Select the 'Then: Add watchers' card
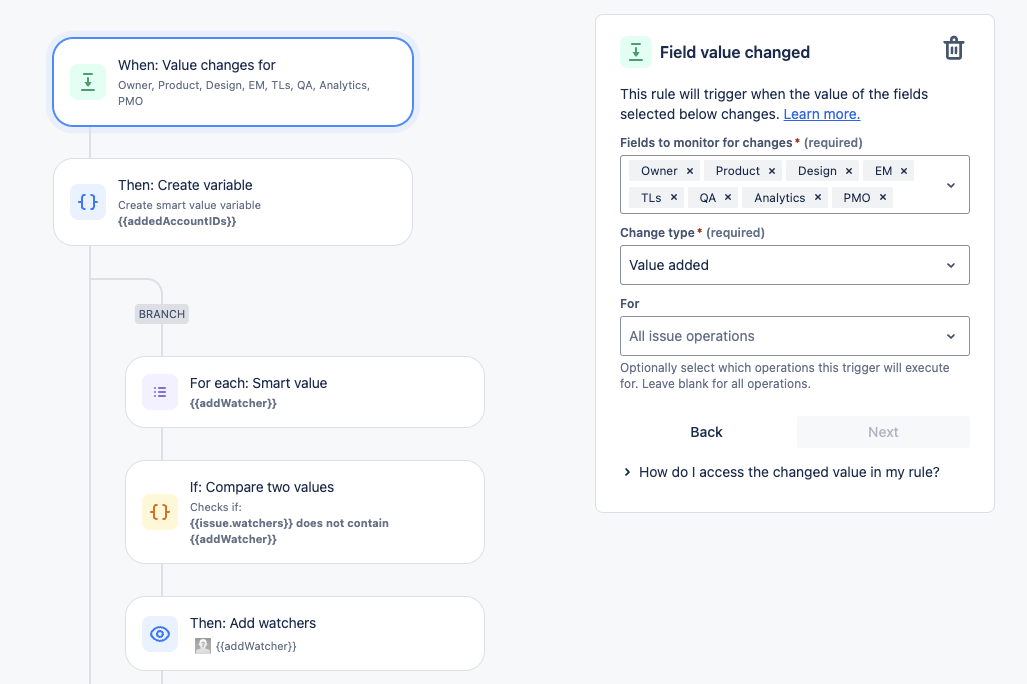The height and width of the screenshot is (684, 1027). pyautogui.click(x=305, y=634)
